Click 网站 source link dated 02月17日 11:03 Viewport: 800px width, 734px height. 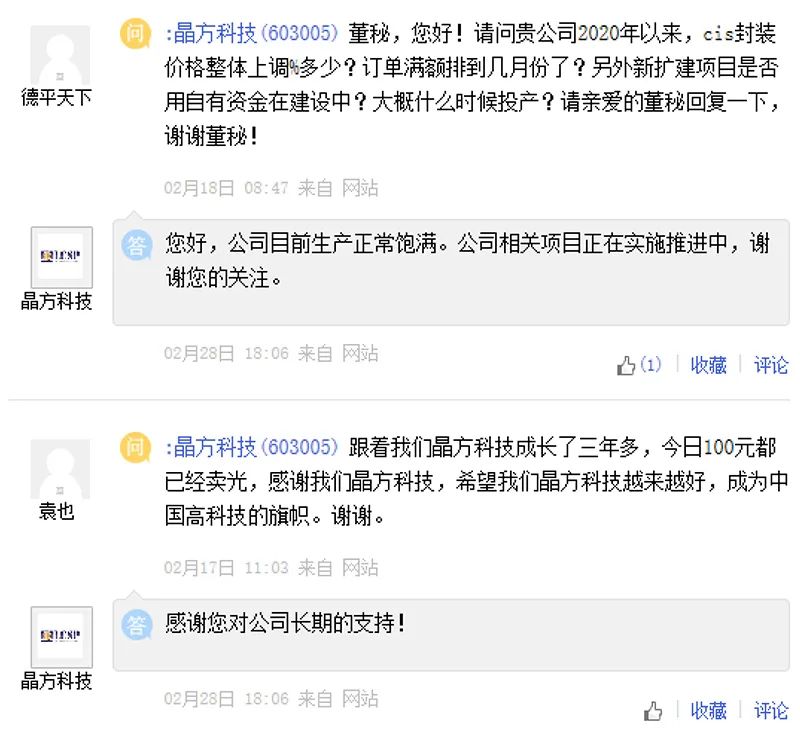[360, 568]
